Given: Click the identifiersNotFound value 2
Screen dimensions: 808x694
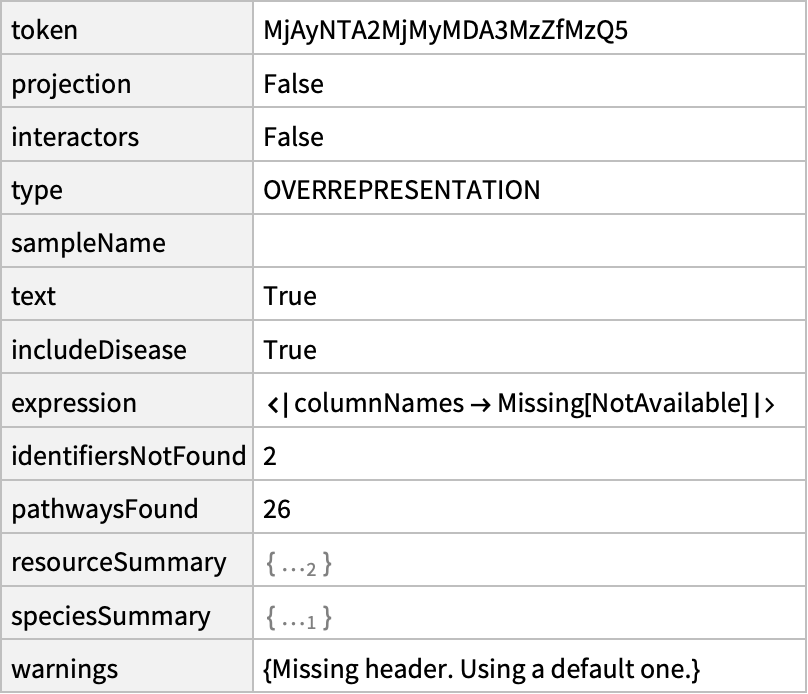Looking at the screenshot, I should [271, 457].
